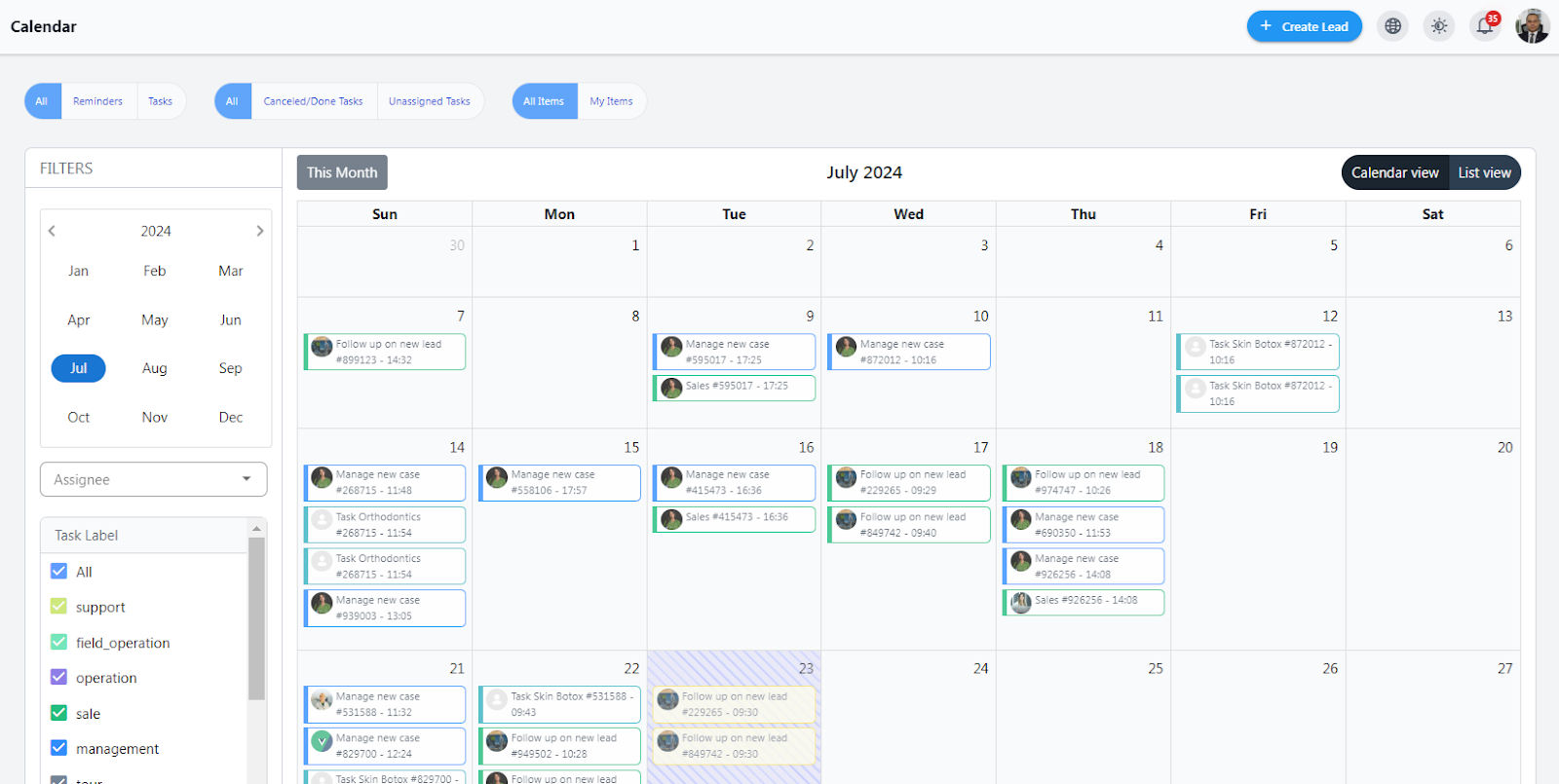Click the This Month button
Image resolution: width=1559 pixels, height=784 pixels.
[342, 172]
